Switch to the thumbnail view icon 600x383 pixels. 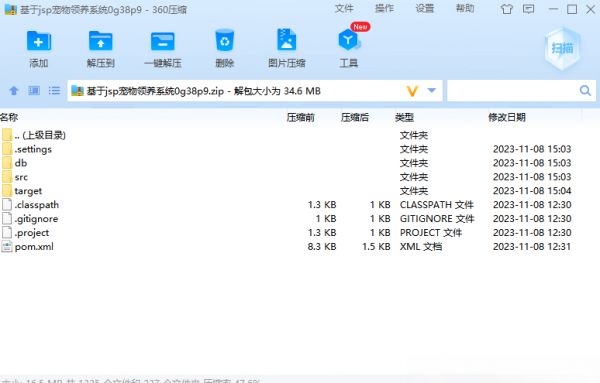tap(34, 91)
